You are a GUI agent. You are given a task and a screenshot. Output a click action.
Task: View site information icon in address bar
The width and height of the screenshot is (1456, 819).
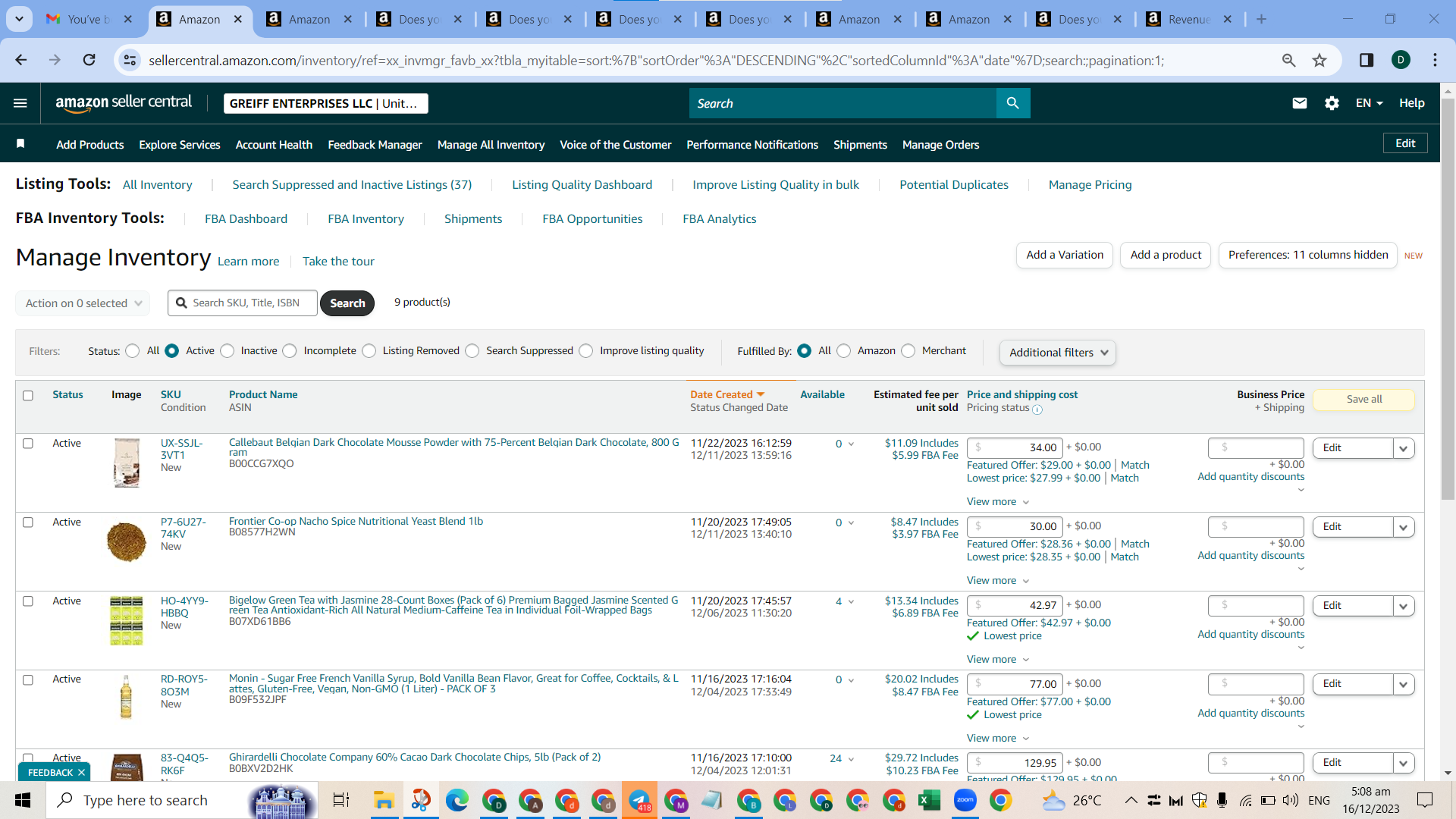[x=130, y=60]
